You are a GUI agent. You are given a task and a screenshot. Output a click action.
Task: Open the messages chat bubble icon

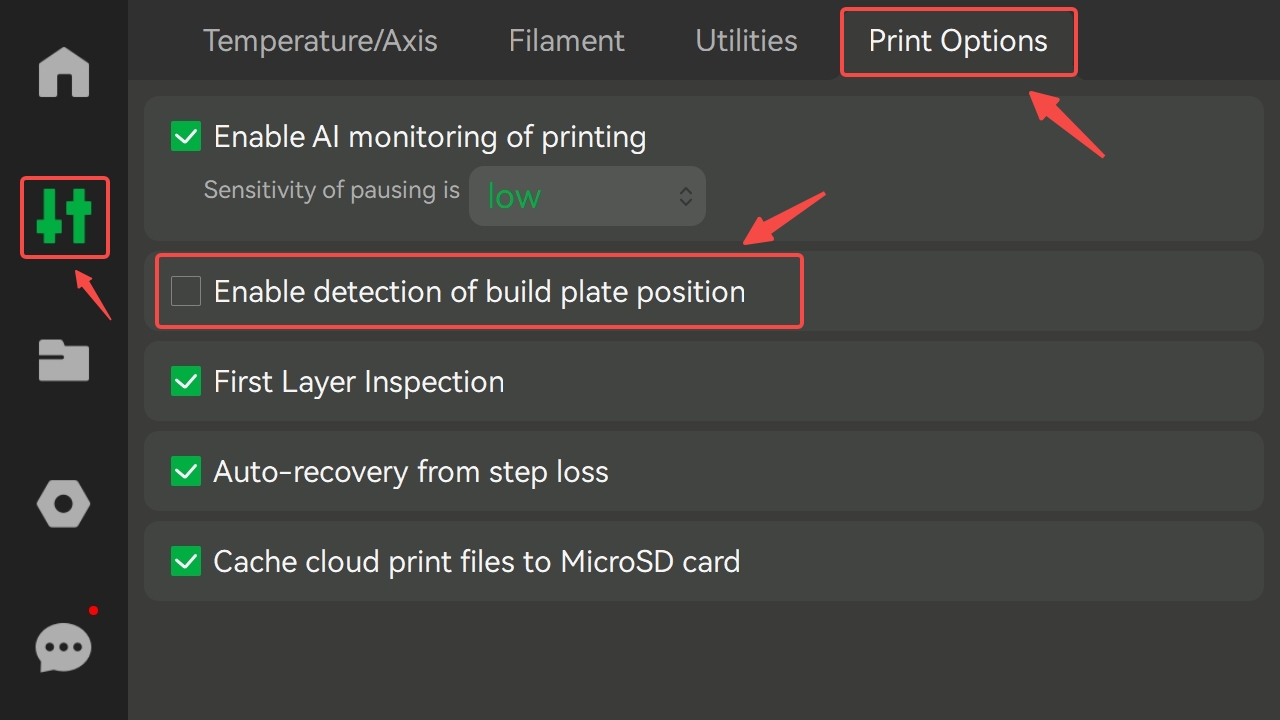(x=64, y=648)
